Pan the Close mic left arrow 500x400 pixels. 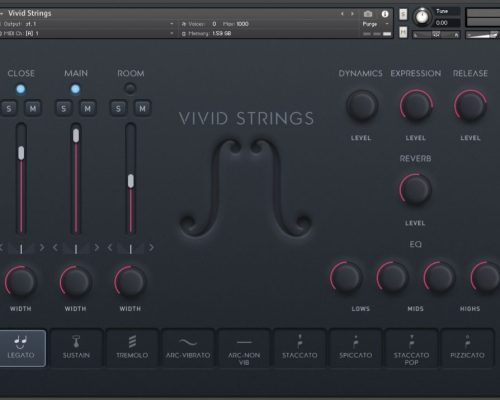pos(1,247)
